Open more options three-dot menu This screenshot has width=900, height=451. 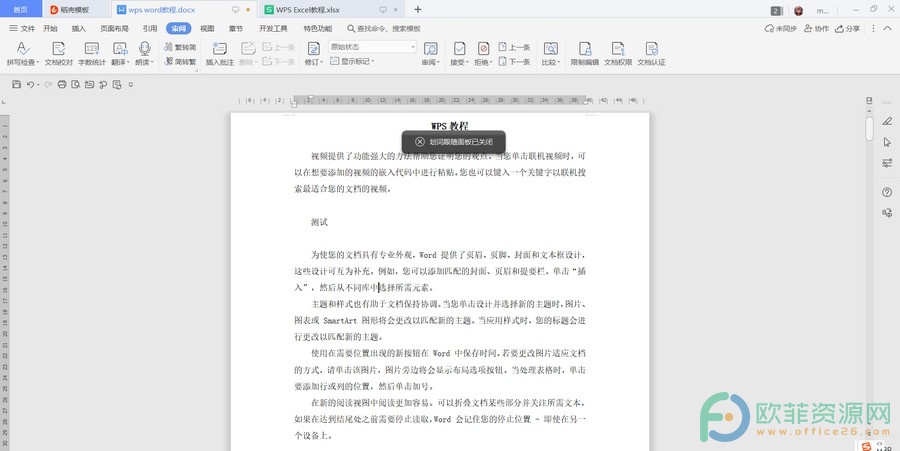874,28
